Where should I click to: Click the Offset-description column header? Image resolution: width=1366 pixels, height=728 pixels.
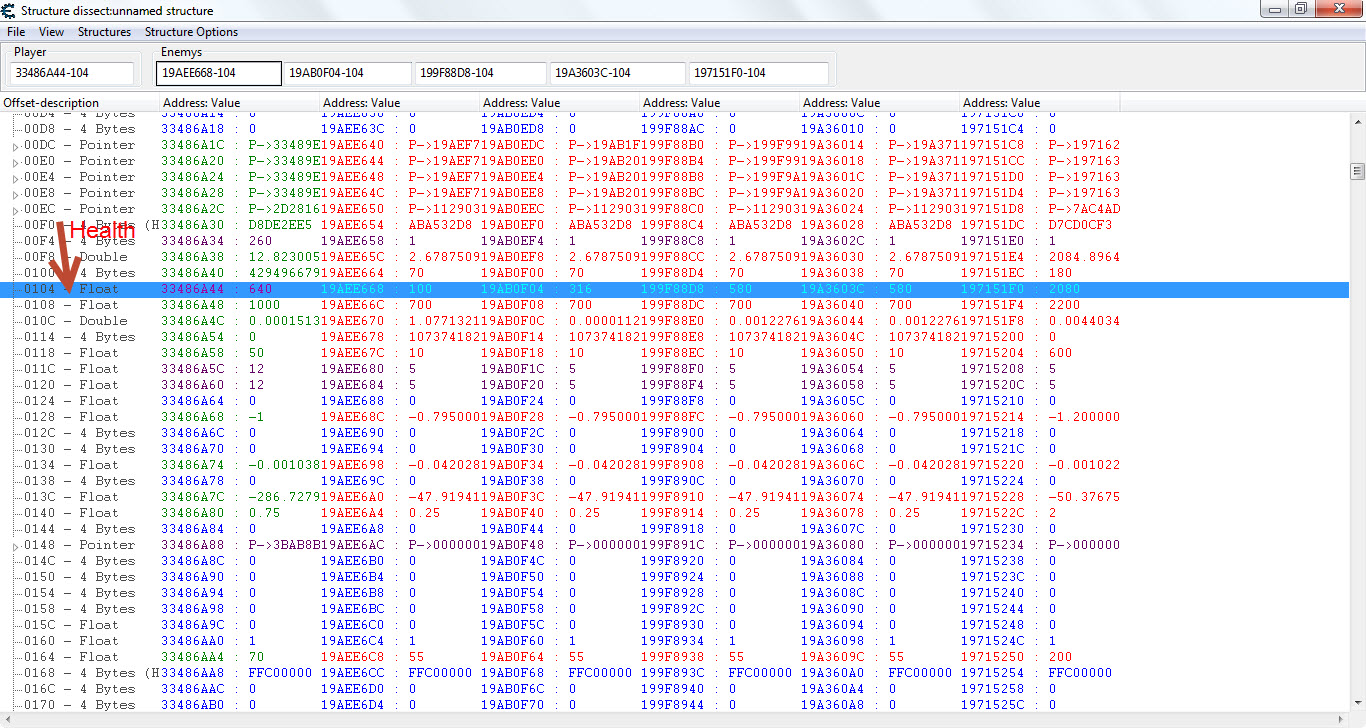coord(80,103)
